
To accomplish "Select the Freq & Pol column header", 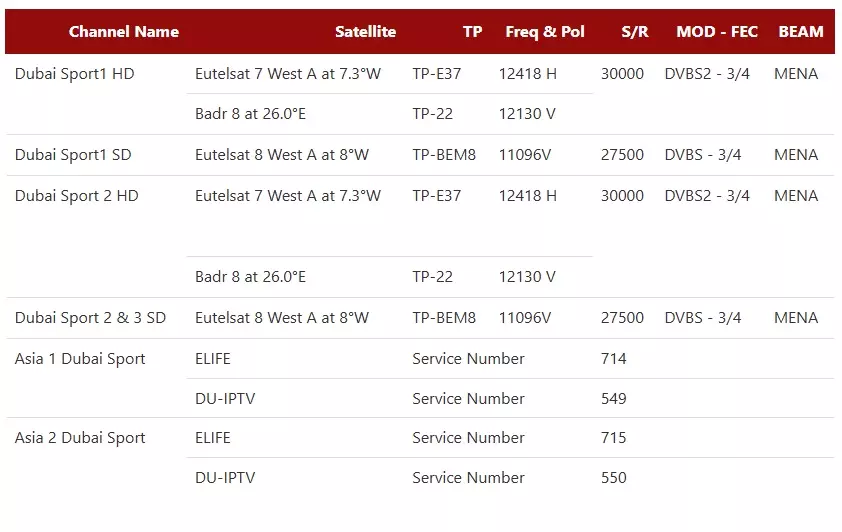I will click(x=545, y=32).
